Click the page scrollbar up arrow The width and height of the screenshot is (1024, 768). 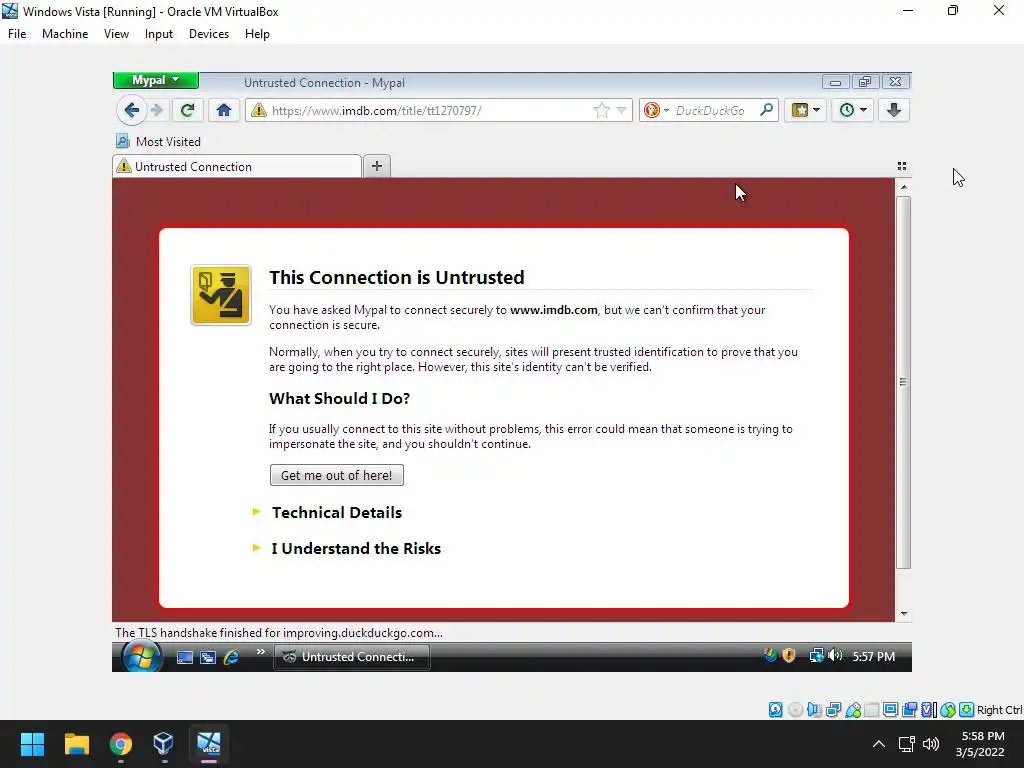pyautogui.click(x=904, y=187)
